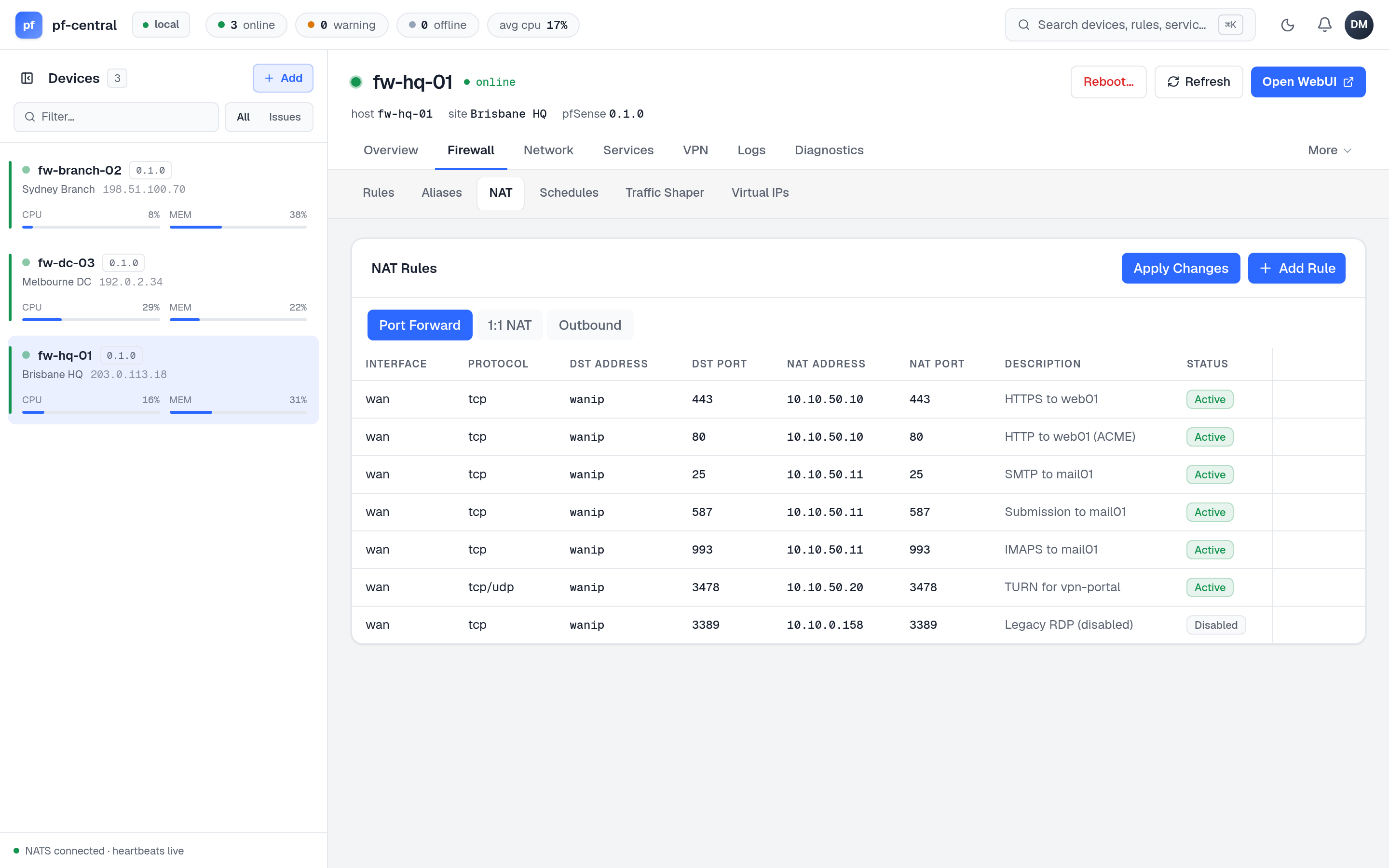This screenshot has width=1389, height=868.
Task: Go to the Network tab
Action: [x=548, y=150]
